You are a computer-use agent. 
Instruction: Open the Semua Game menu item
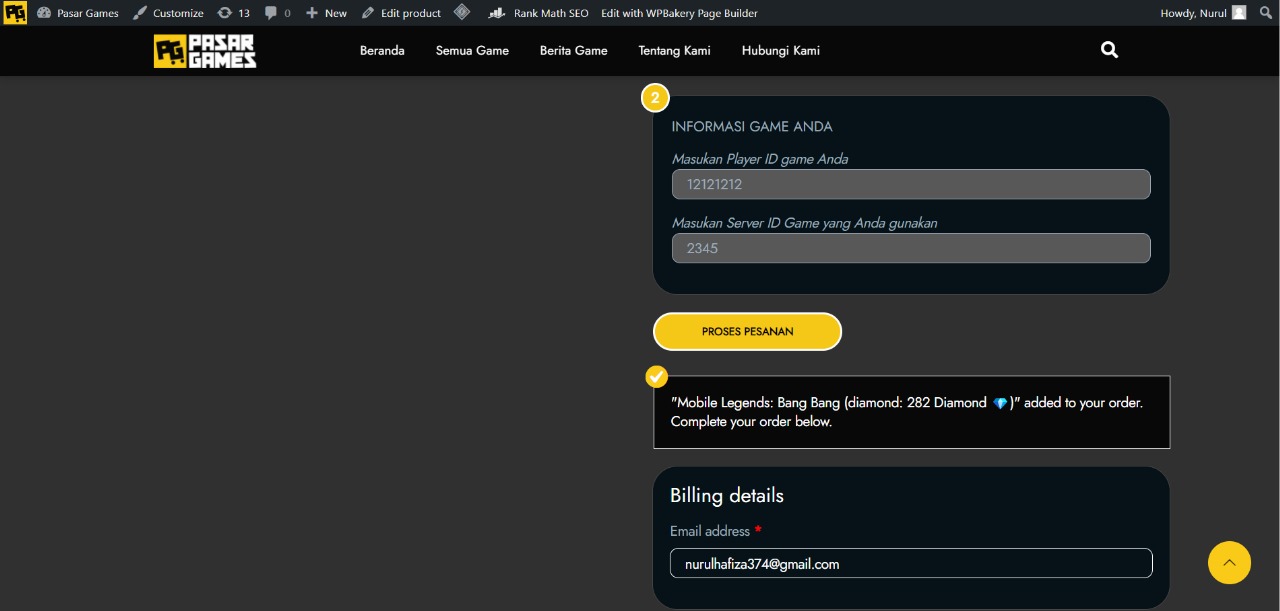point(472,51)
